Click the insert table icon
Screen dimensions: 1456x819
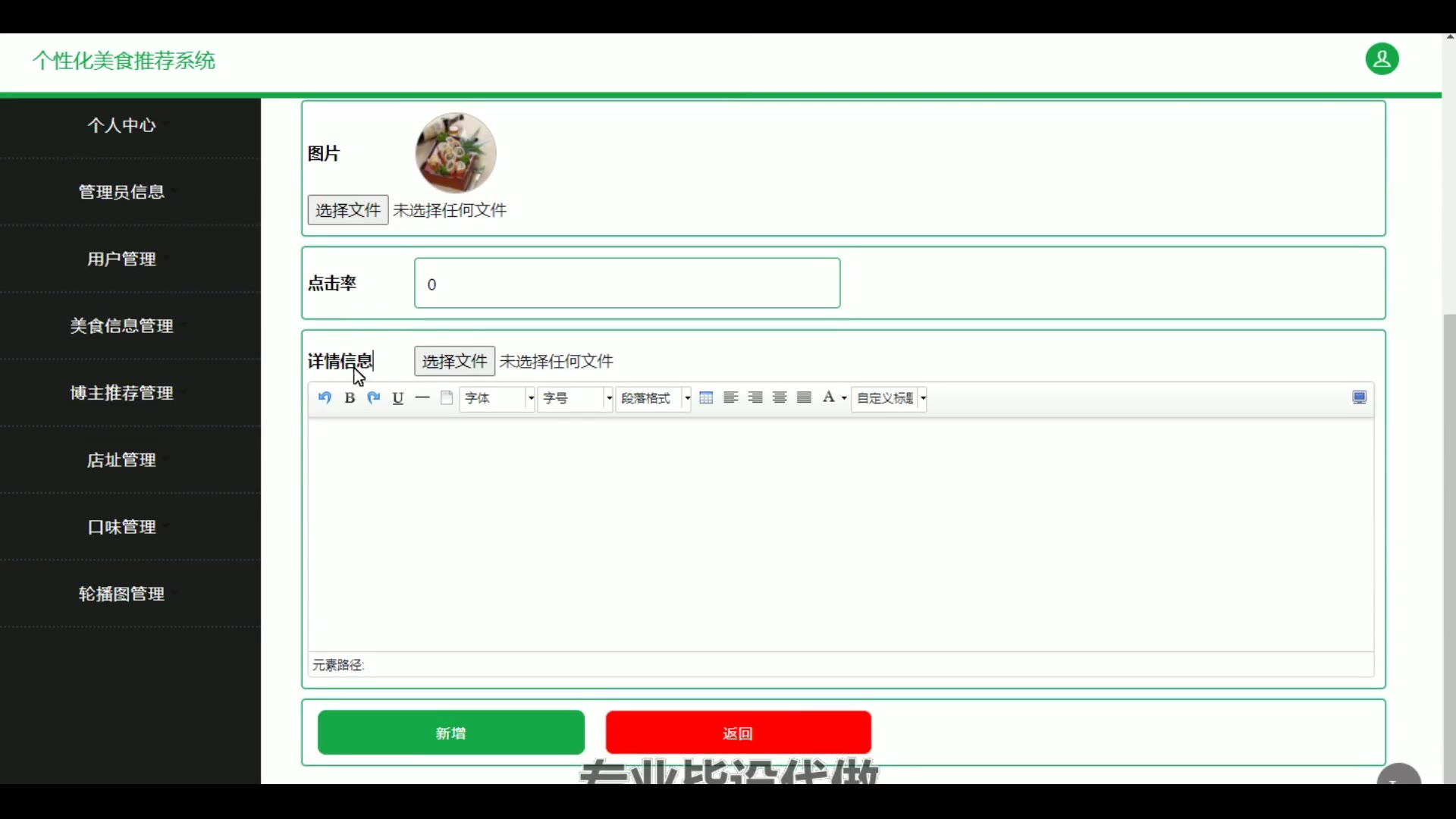706,398
